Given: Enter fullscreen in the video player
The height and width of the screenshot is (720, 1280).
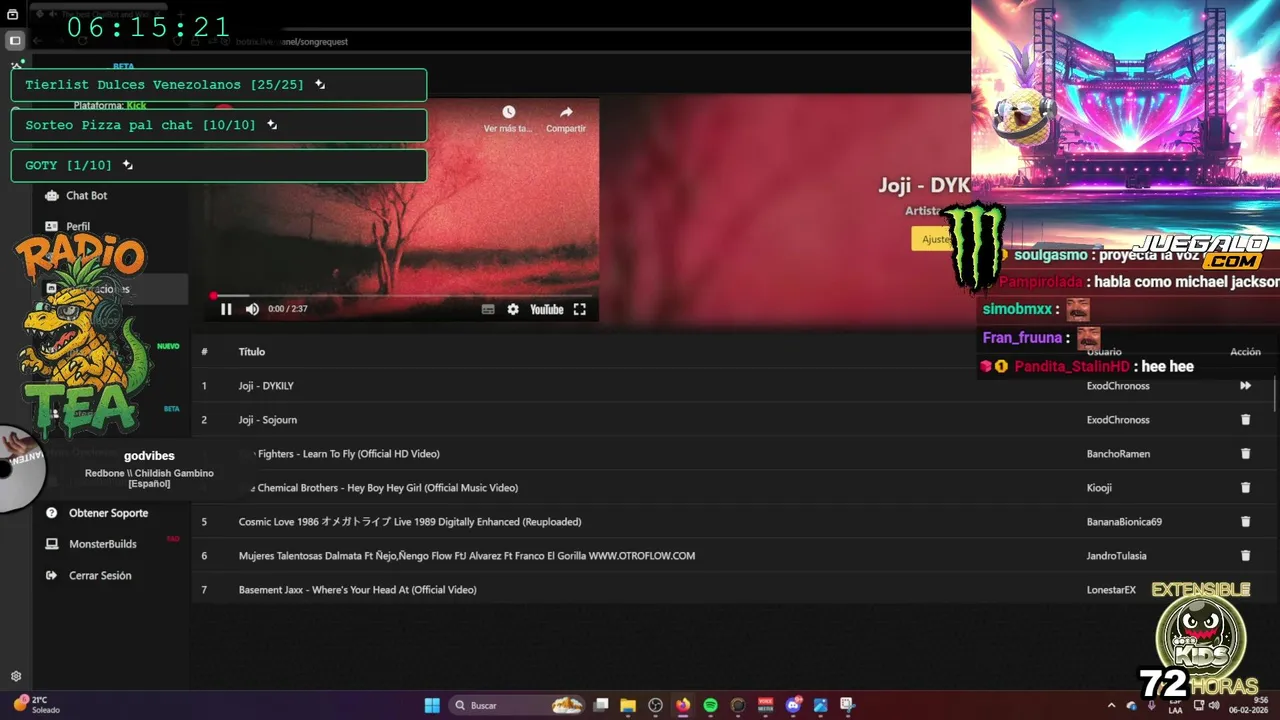Looking at the screenshot, I should coord(579,309).
